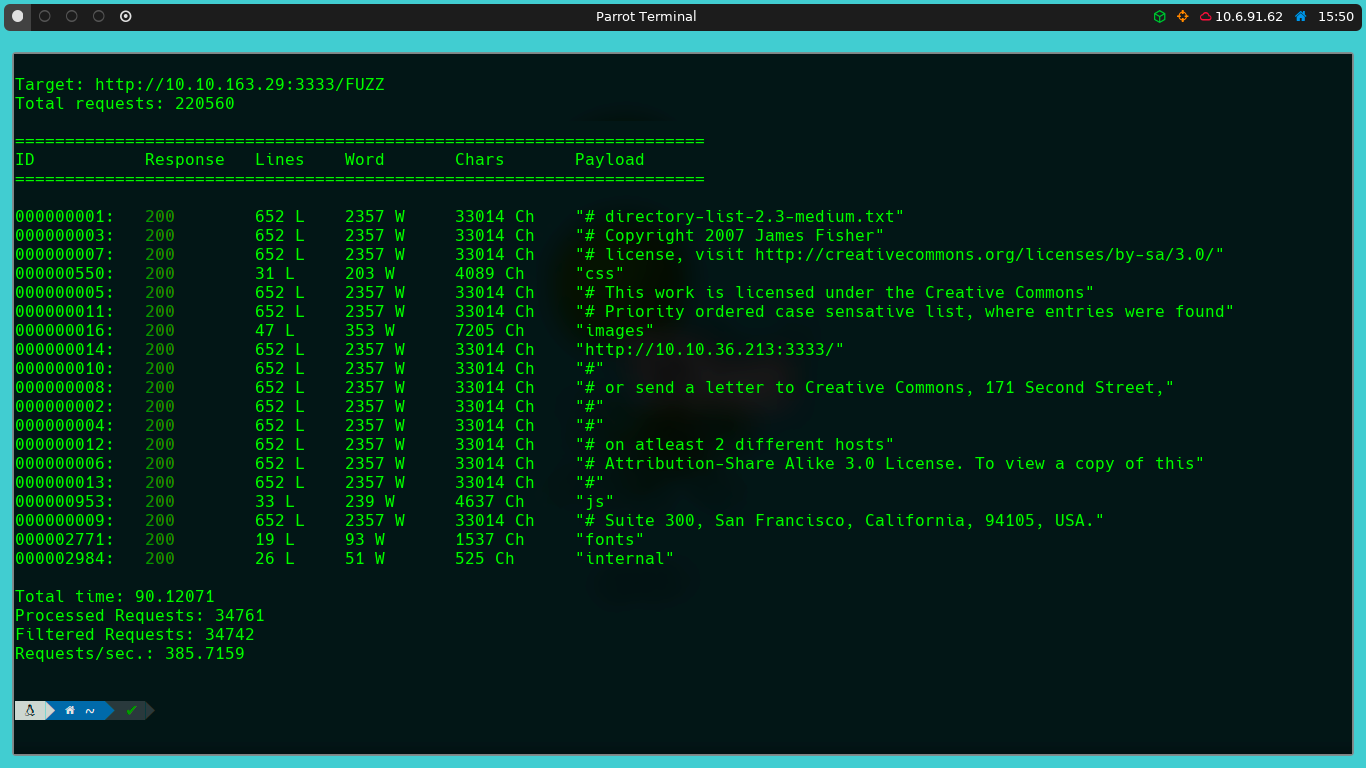Click the VPN IP address 10.6.91.62

coord(1249,17)
